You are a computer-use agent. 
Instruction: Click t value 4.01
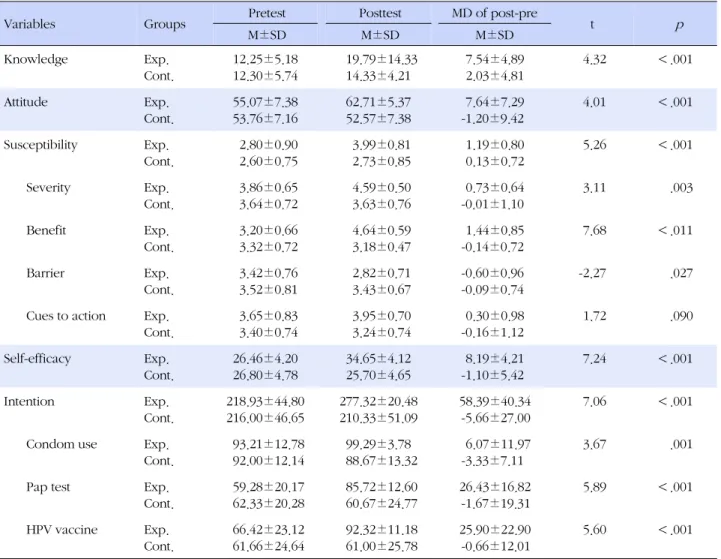594,102
